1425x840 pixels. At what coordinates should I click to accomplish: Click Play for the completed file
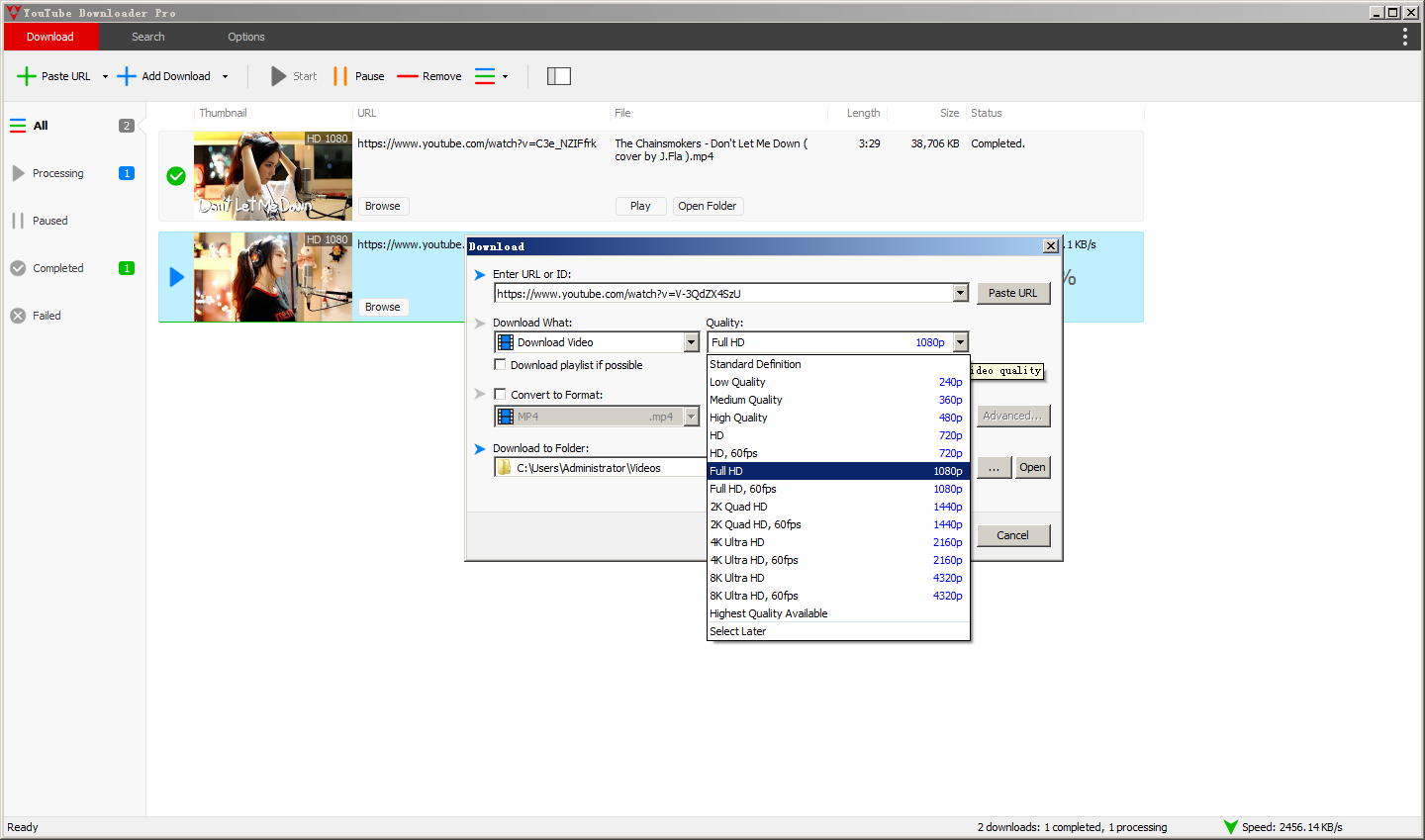640,206
